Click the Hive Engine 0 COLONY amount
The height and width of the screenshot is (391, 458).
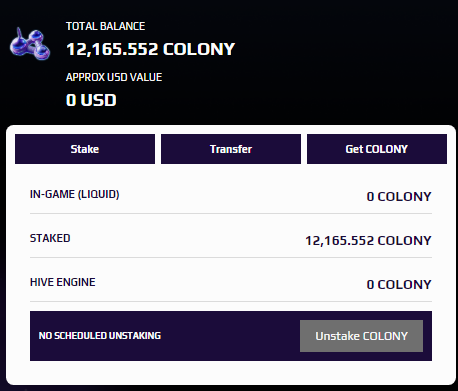399,284
